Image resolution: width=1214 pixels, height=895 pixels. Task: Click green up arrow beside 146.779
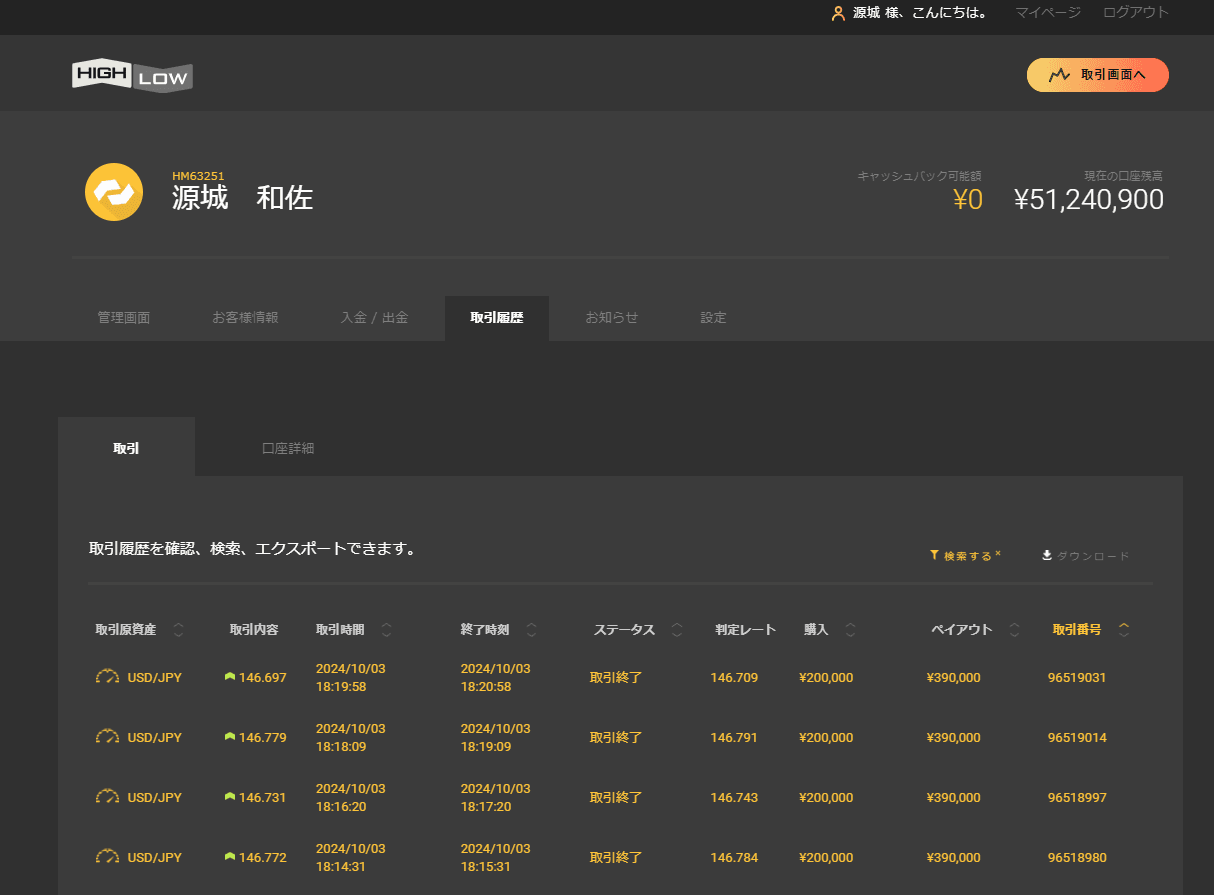pos(230,737)
